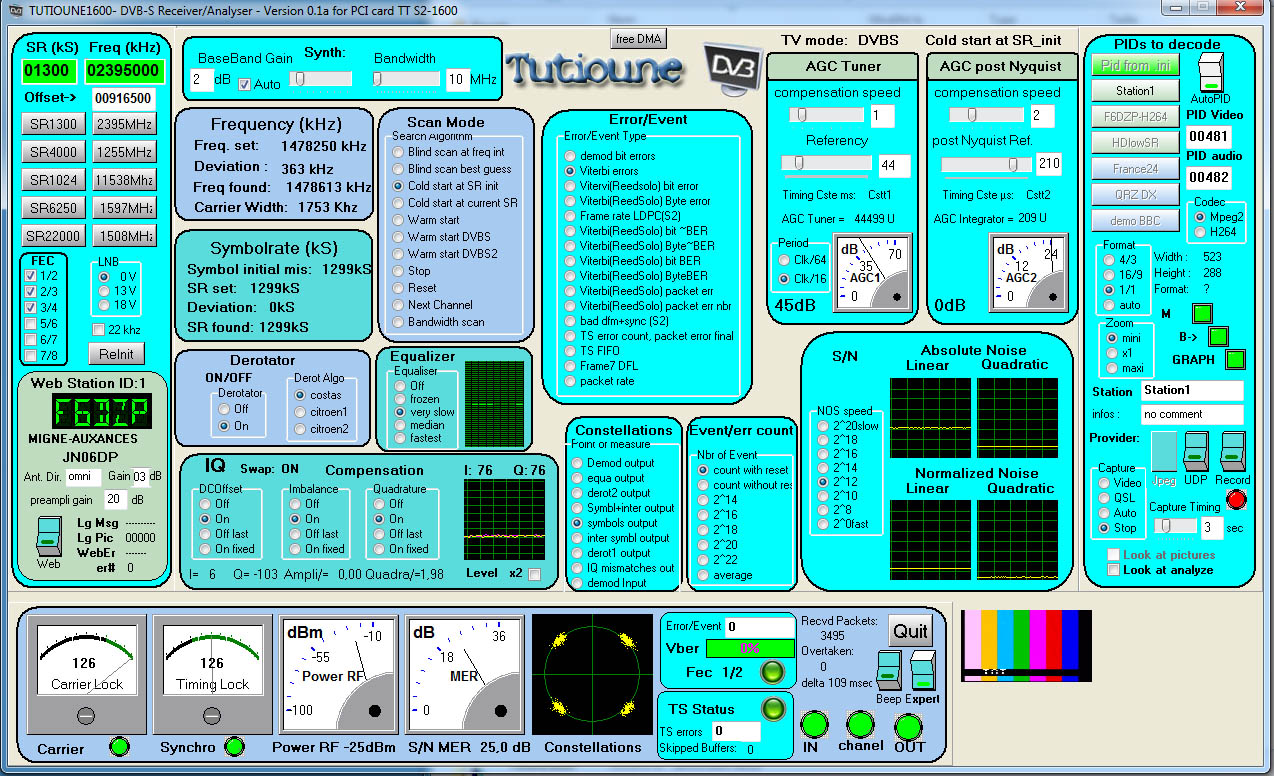Set equaliser to fastest
Screen dimensions: 1274x776
402,438
